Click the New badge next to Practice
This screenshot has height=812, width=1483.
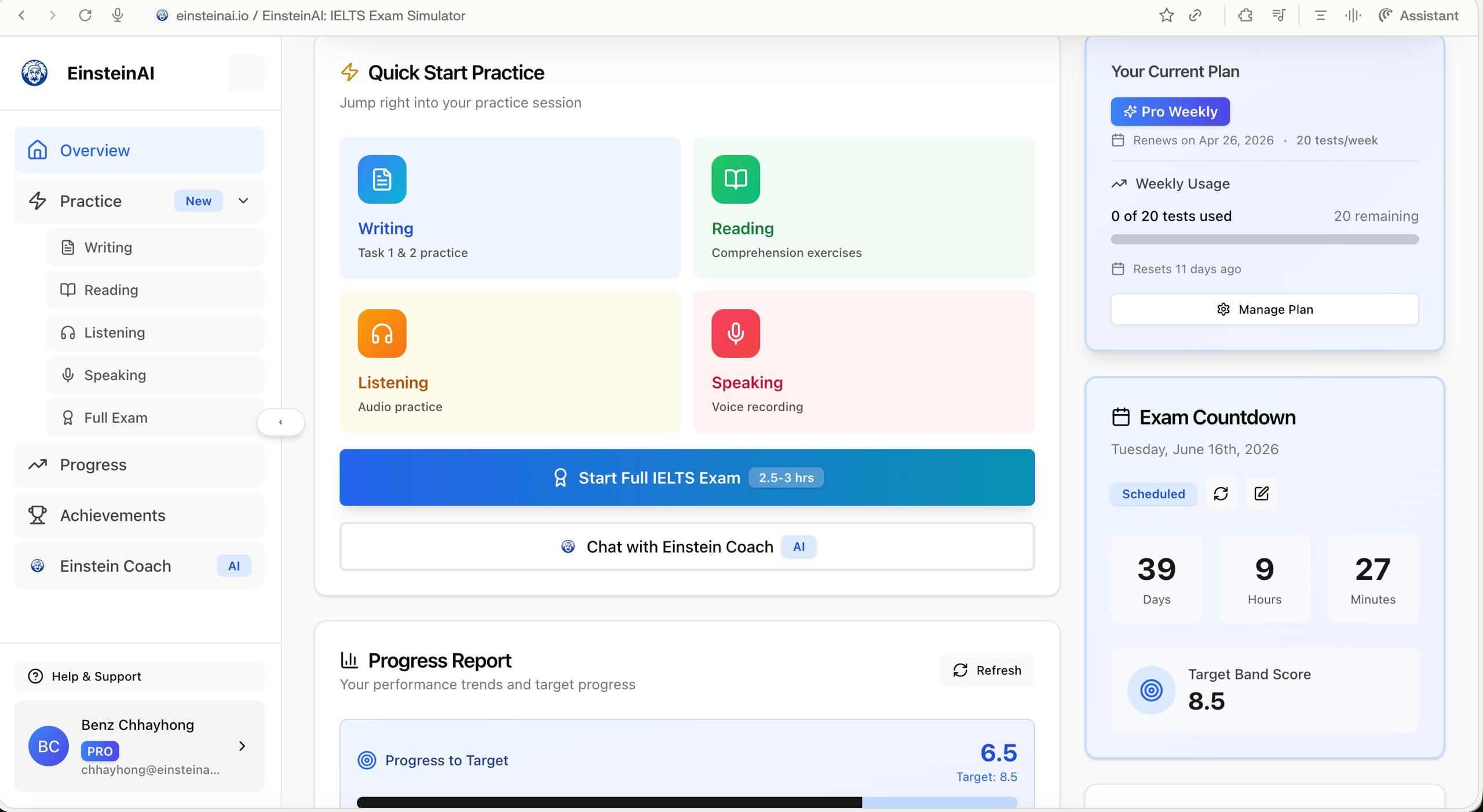[198, 201]
